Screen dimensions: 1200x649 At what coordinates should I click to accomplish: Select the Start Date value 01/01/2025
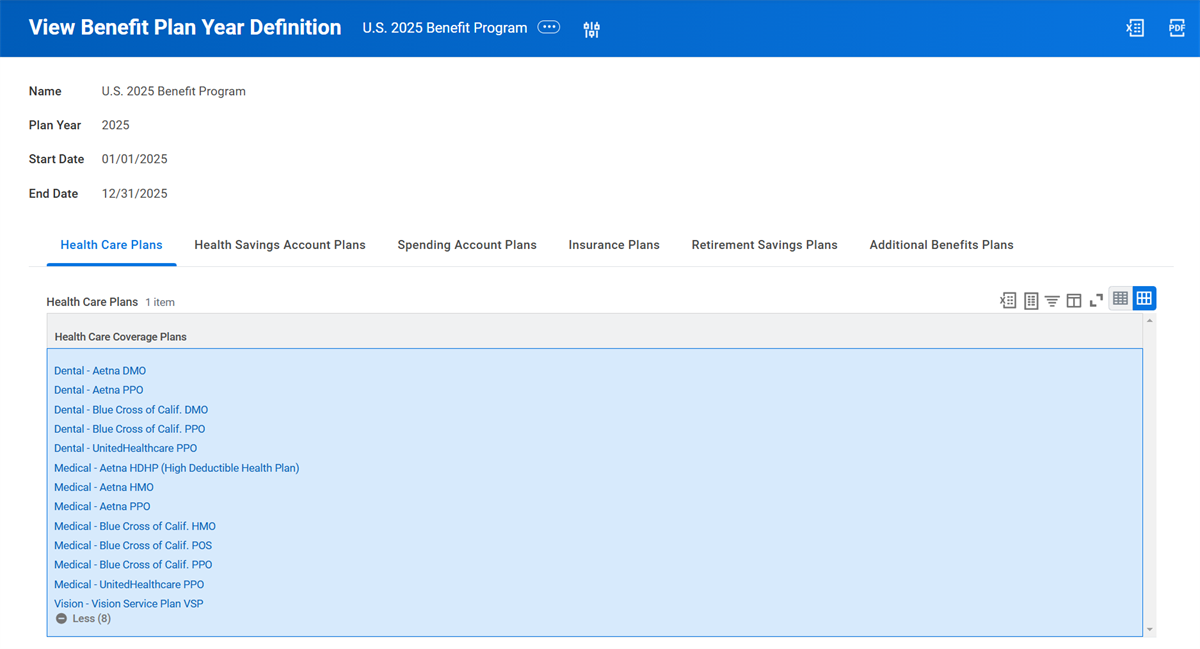135,159
